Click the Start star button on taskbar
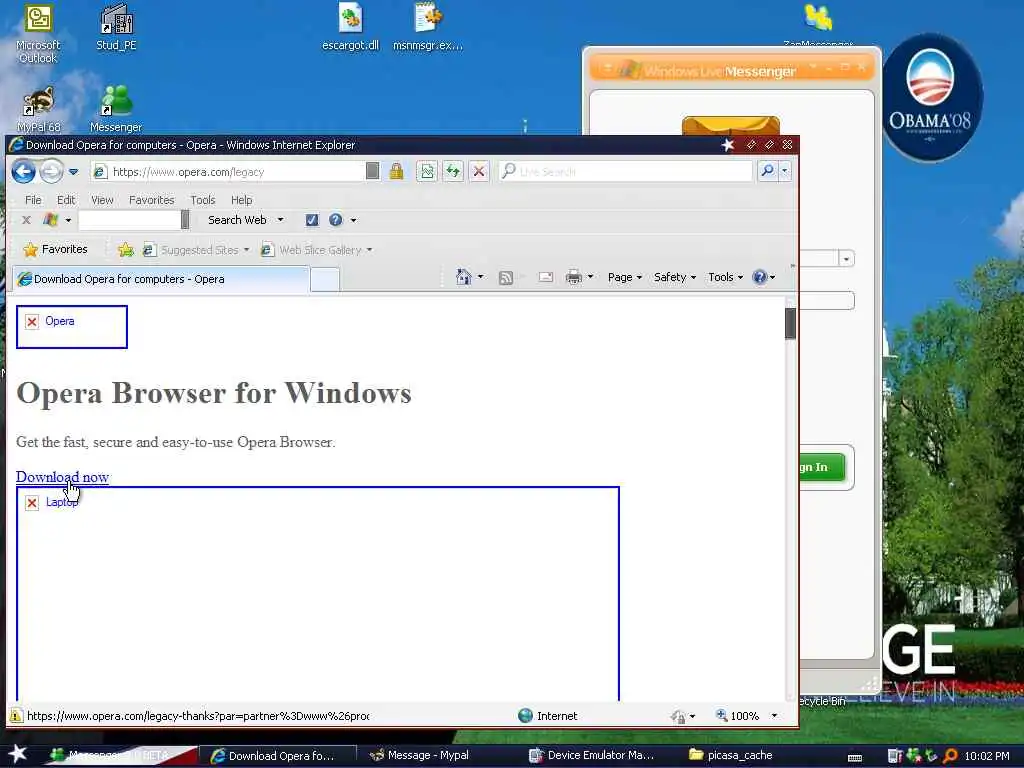The width and height of the screenshot is (1024, 768). coord(18,754)
